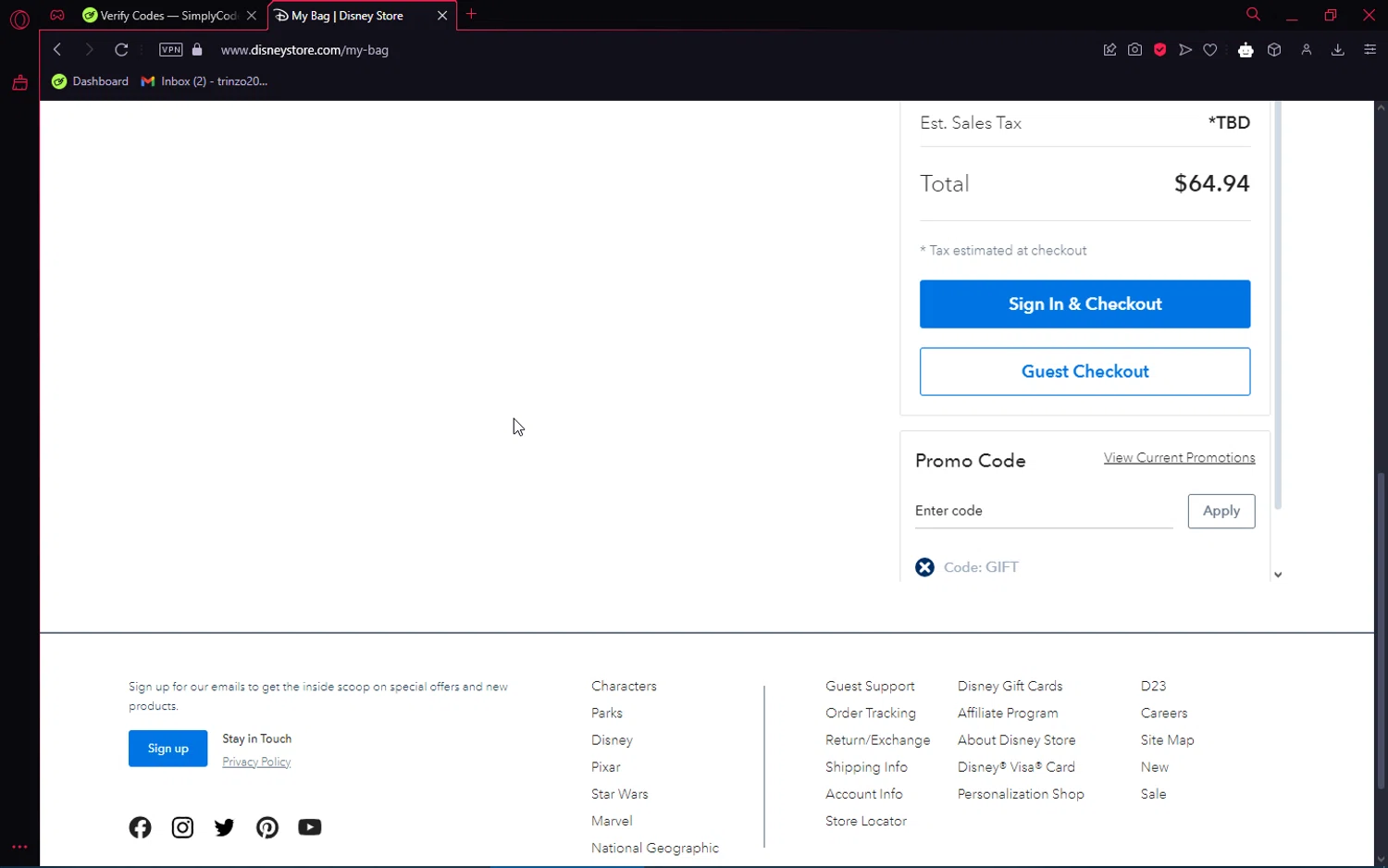Click the order summary panel scrollbar

coord(1278,305)
